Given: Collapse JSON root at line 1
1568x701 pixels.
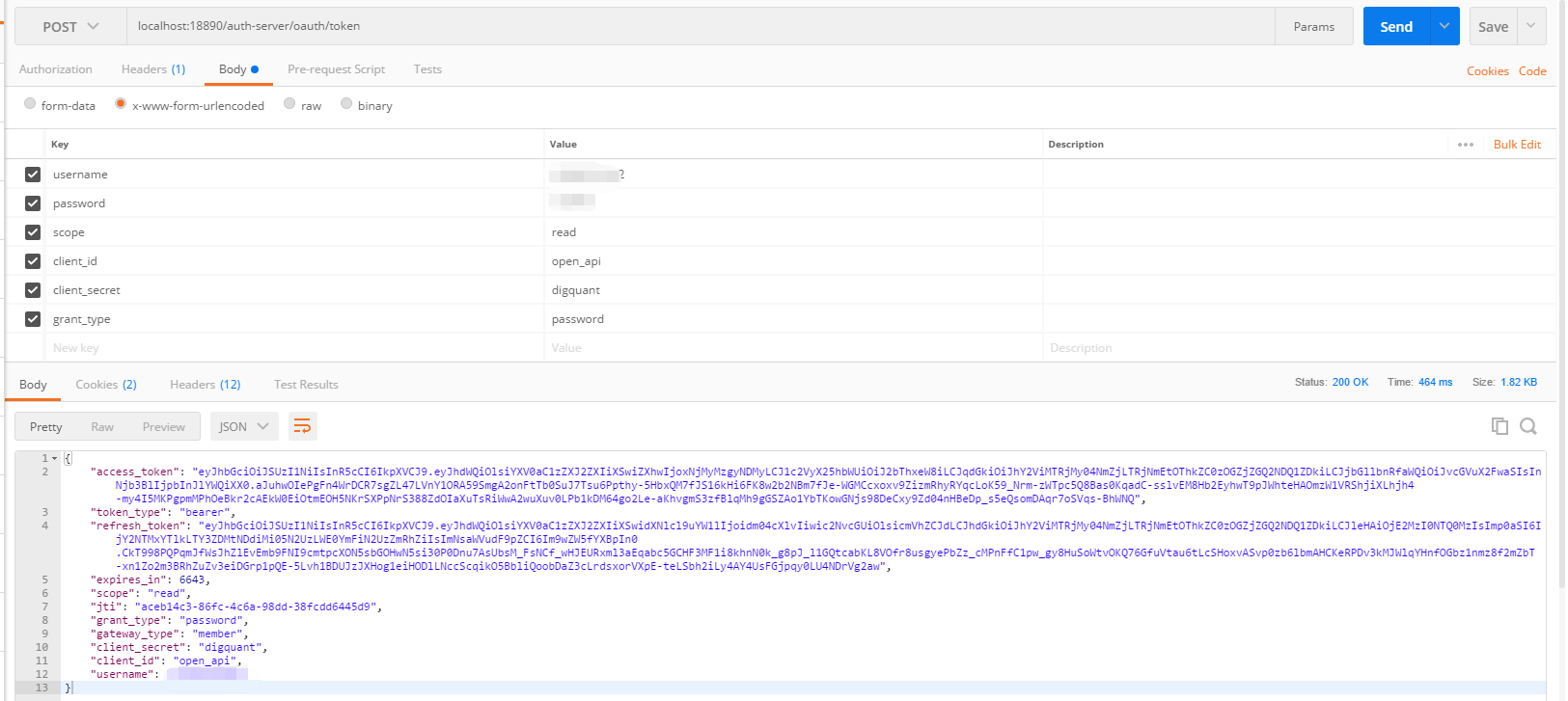Looking at the screenshot, I should click(54, 458).
